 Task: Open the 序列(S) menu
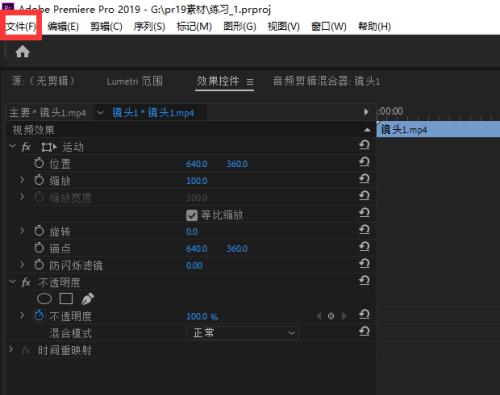pos(149,26)
